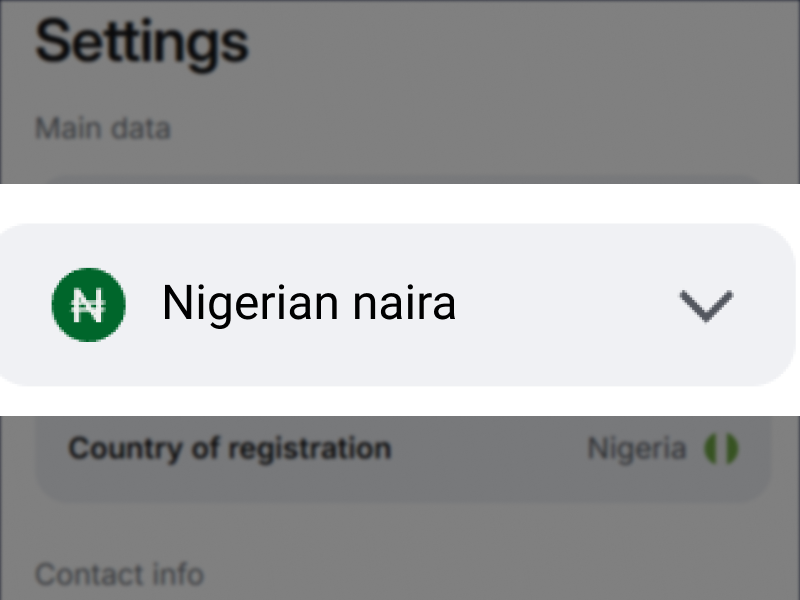Click the Country of registration label
Viewport: 800px width, 600px height.
click(x=229, y=448)
